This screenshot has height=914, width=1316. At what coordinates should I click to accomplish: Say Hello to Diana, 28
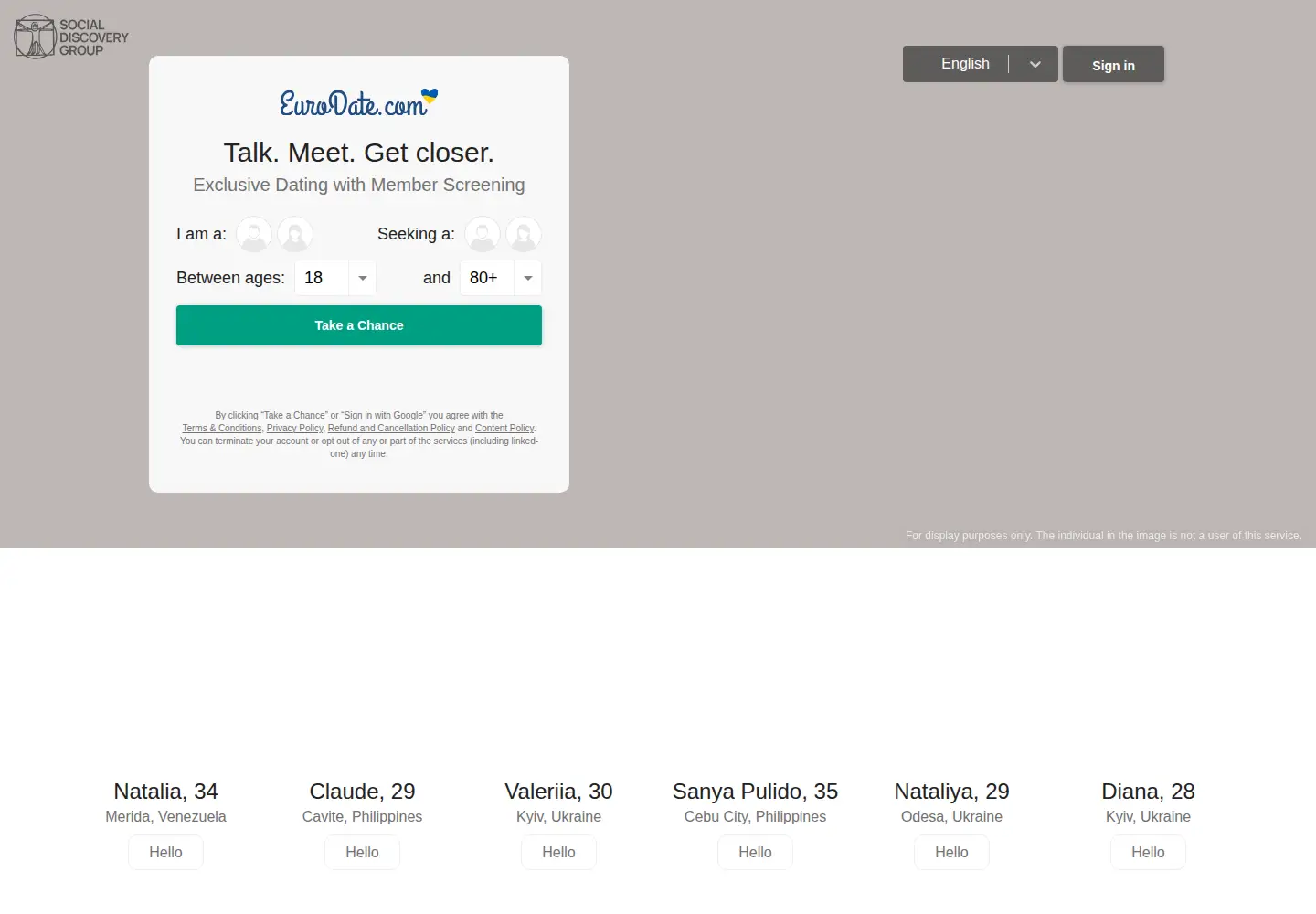[1148, 852]
